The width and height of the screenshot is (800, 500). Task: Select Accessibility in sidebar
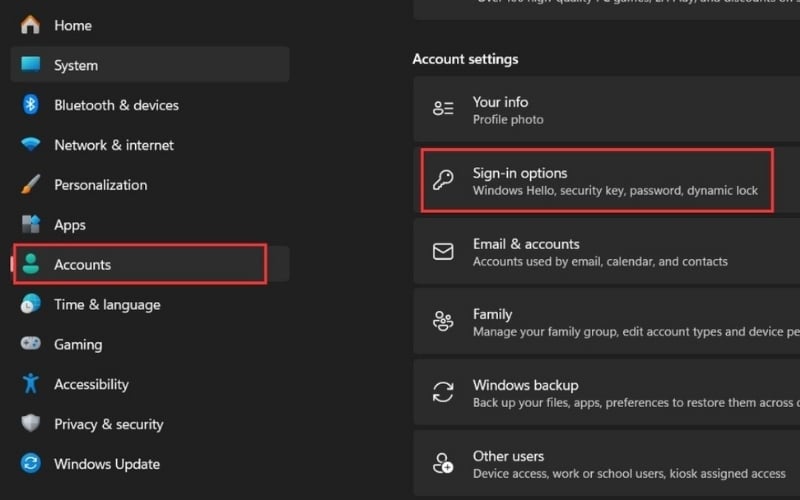pos(150,383)
